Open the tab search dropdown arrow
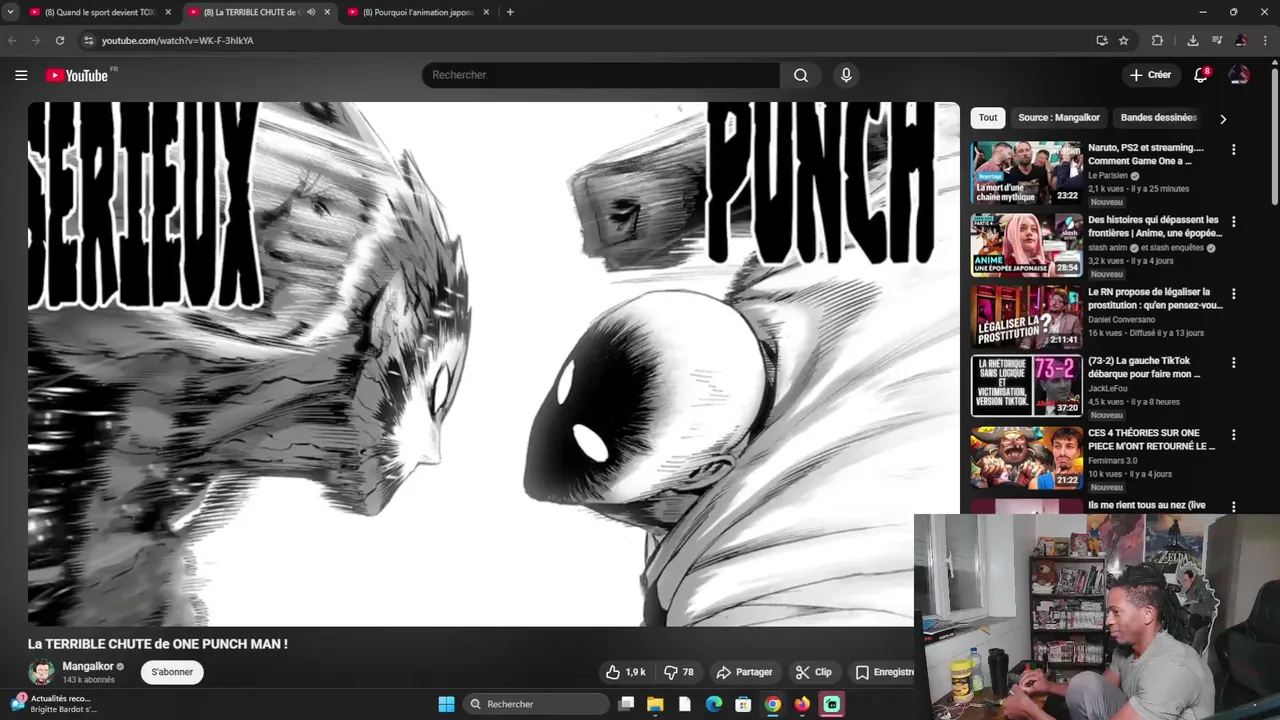 click(9, 12)
